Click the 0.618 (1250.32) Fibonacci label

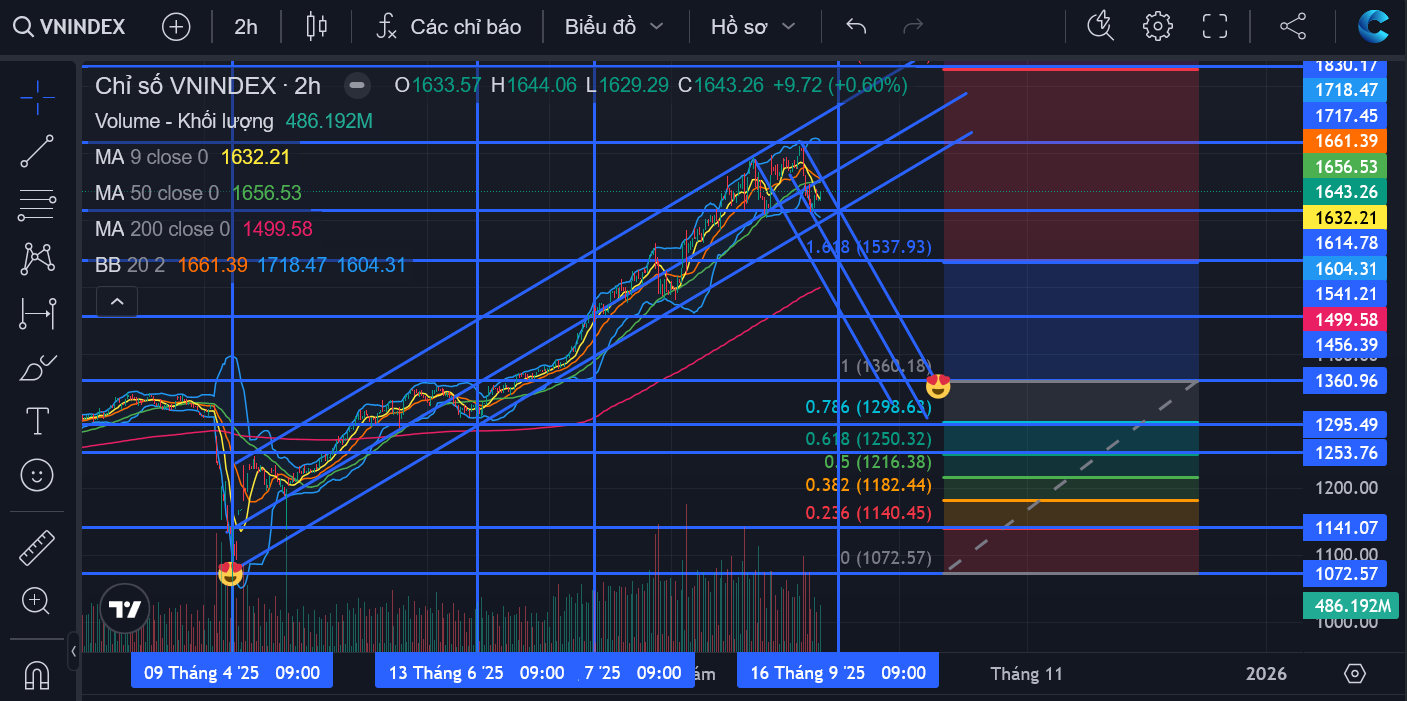(x=868, y=439)
